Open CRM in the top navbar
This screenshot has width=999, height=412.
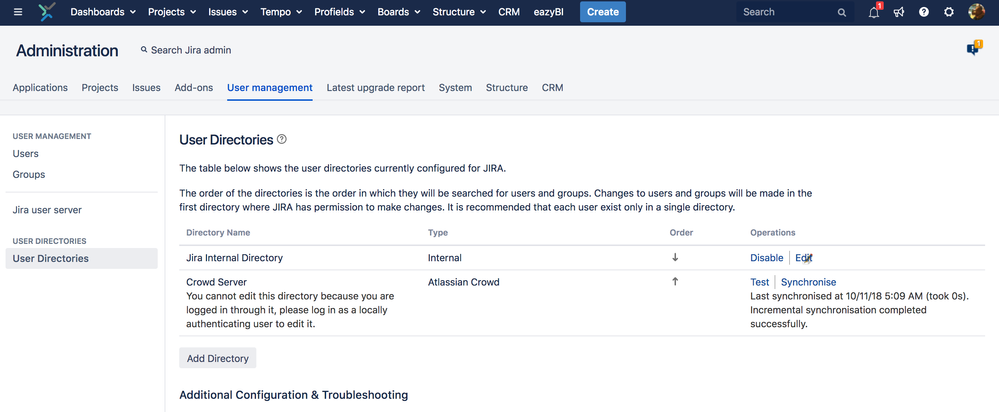coord(509,11)
